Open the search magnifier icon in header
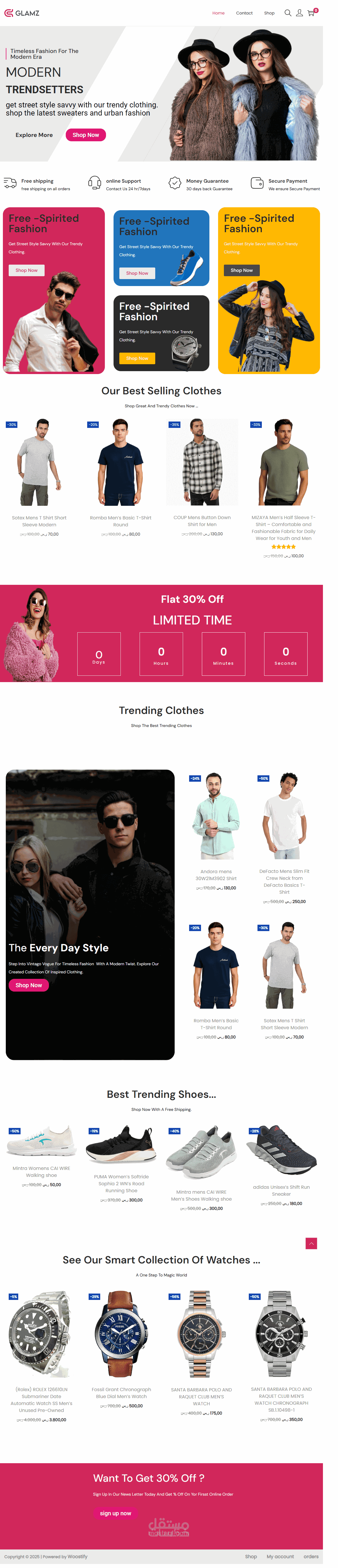Screen dimensions: 338x1568 (287, 13)
